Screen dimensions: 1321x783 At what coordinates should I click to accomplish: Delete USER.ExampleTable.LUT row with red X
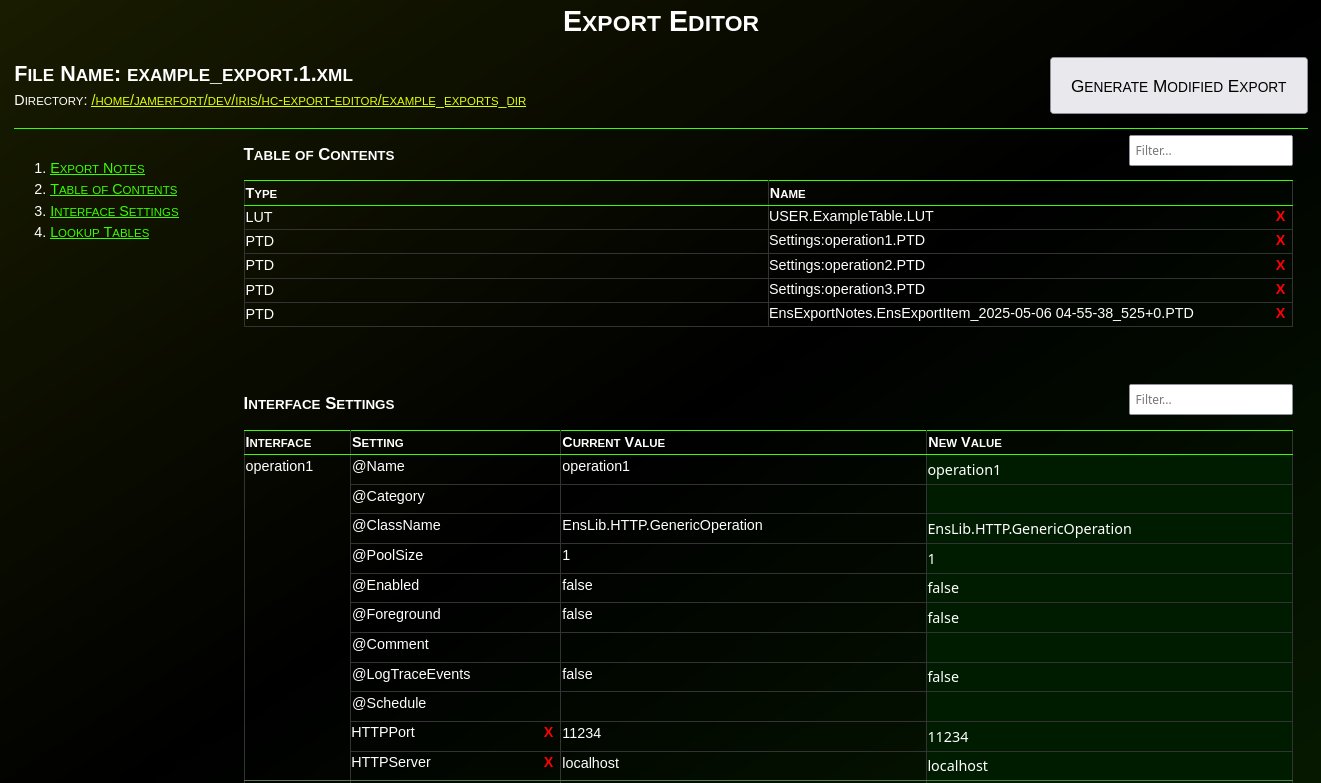pyautogui.click(x=1280, y=216)
